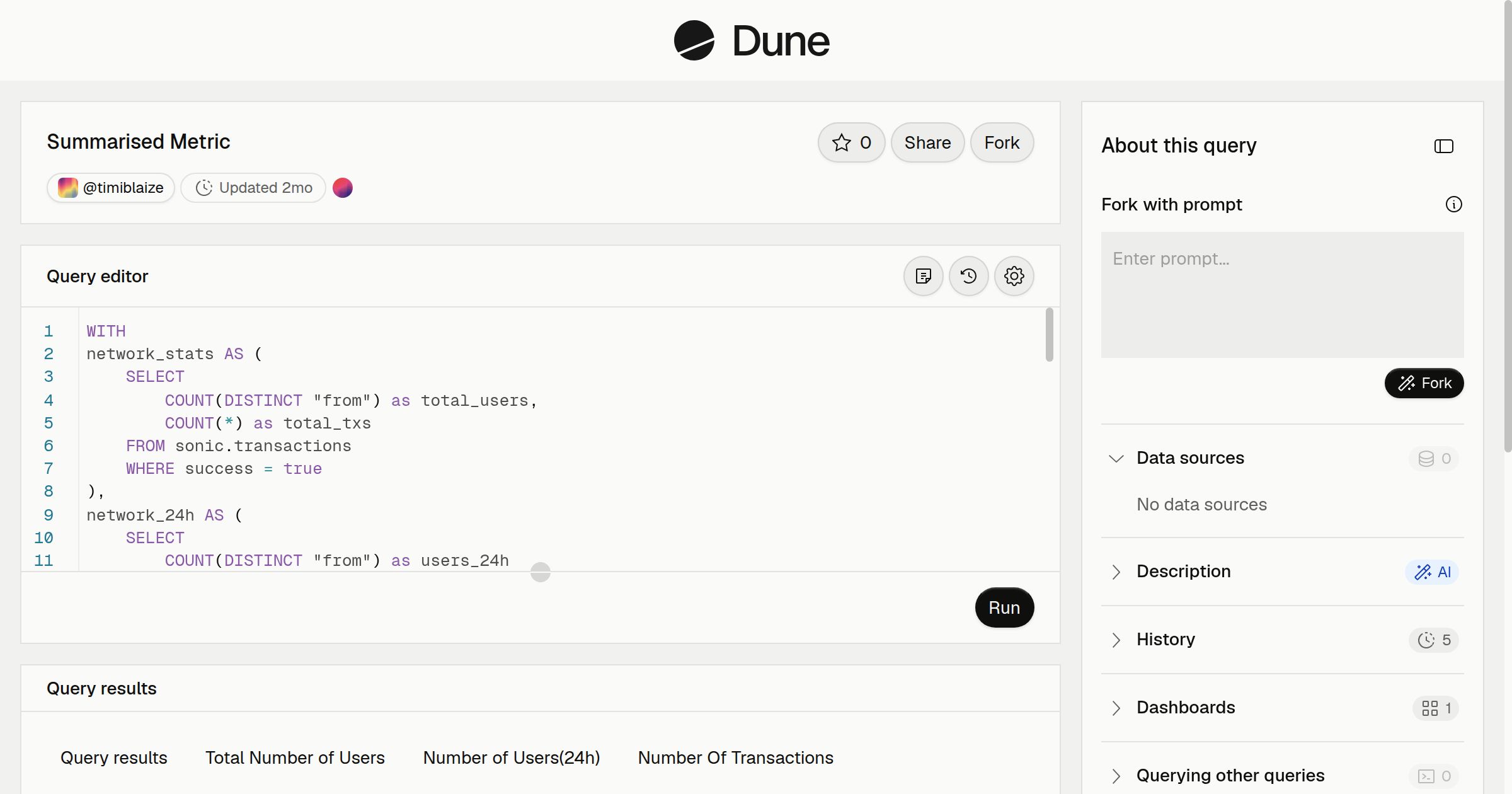1512x794 pixels.
Task: Click the Summarised Metric title
Action: point(139,141)
